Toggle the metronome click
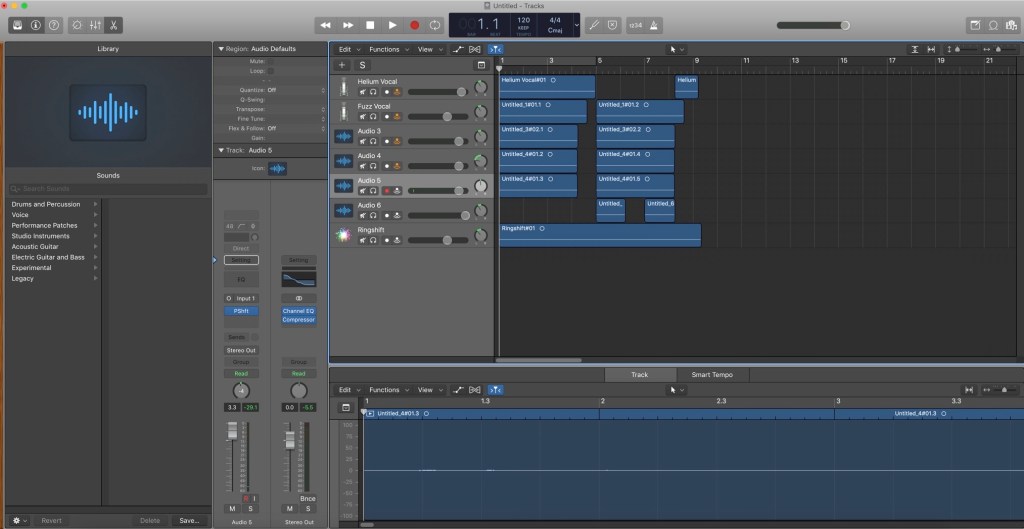This screenshot has width=1024, height=529. pos(653,24)
